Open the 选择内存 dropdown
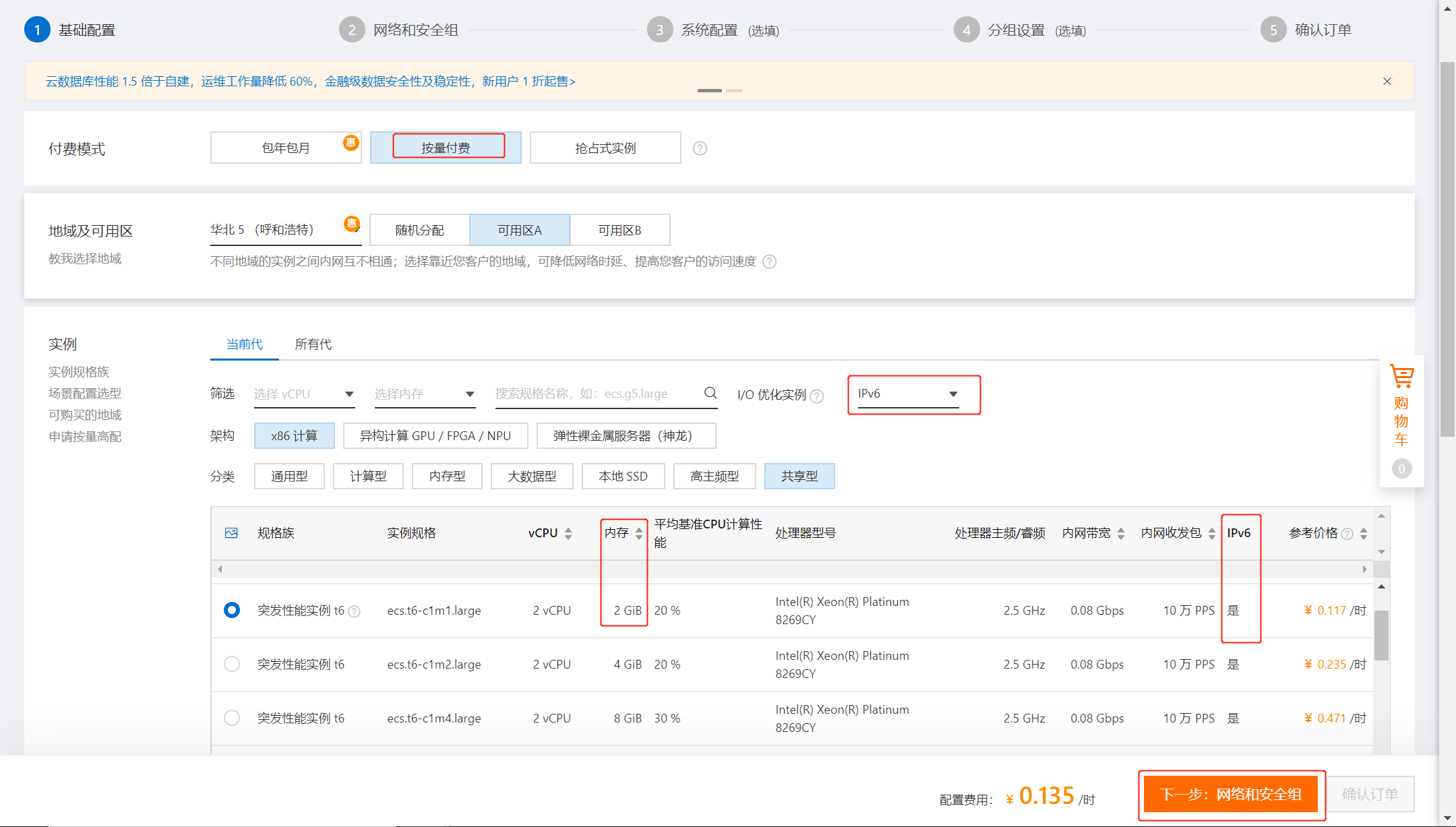Image resolution: width=1456 pixels, height=827 pixels. (x=424, y=394)
